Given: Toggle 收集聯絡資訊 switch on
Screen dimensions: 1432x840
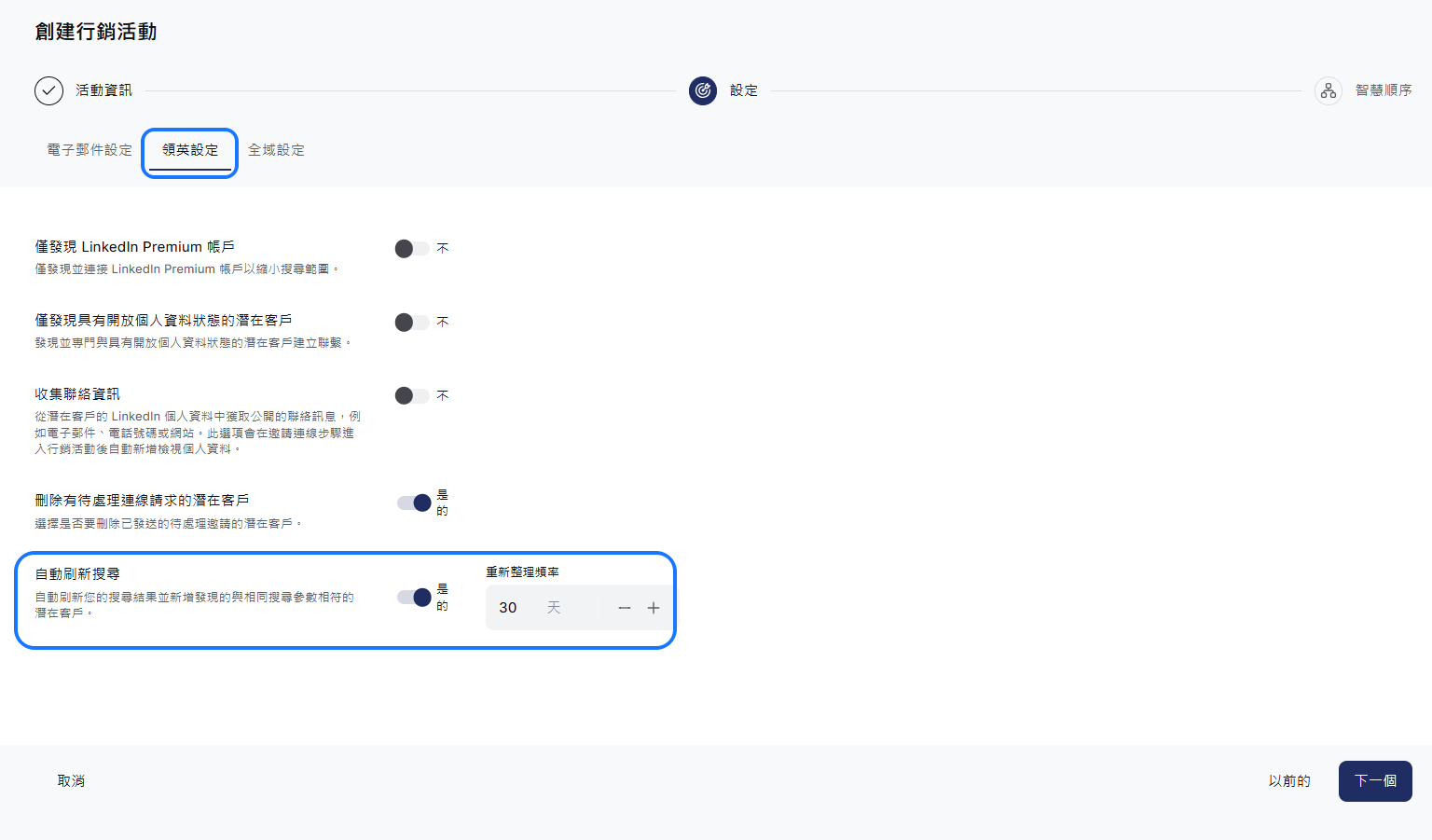Looking at the screenshot, I should pos(412,396).
